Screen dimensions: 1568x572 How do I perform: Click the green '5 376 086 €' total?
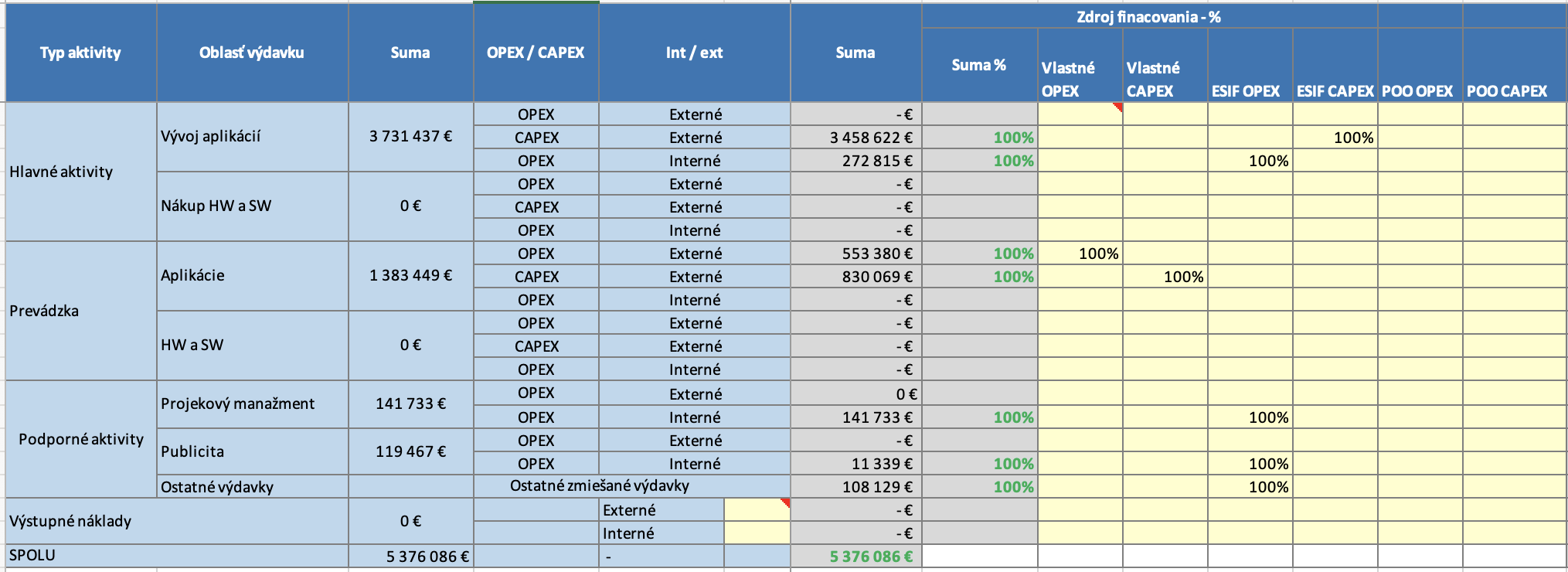coord(855,557)
